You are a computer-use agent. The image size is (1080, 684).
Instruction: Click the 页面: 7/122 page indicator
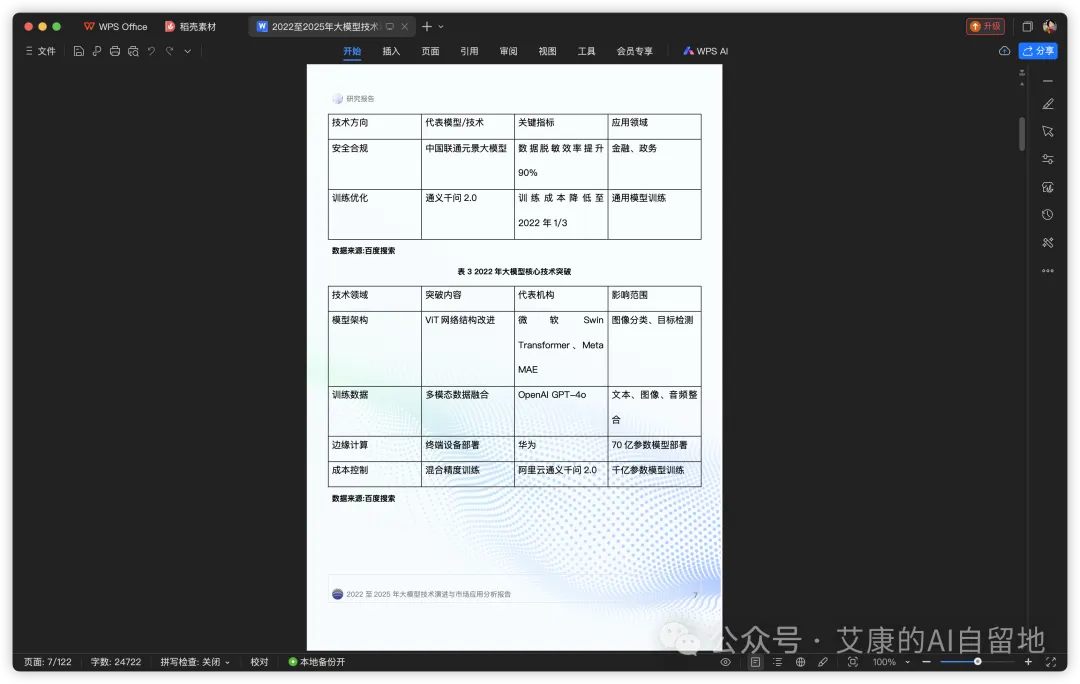48,662
